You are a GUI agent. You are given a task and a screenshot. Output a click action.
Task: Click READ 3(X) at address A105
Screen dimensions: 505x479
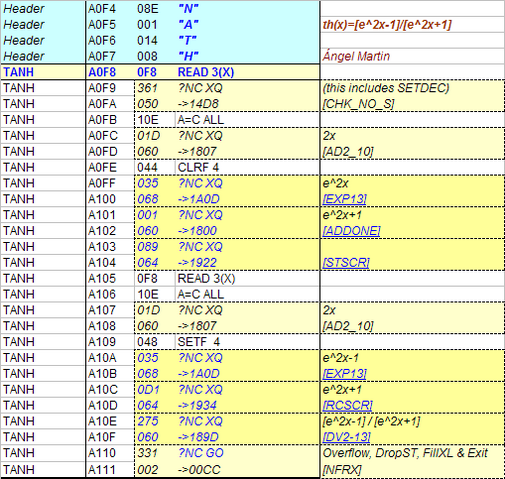click(206, 278)
